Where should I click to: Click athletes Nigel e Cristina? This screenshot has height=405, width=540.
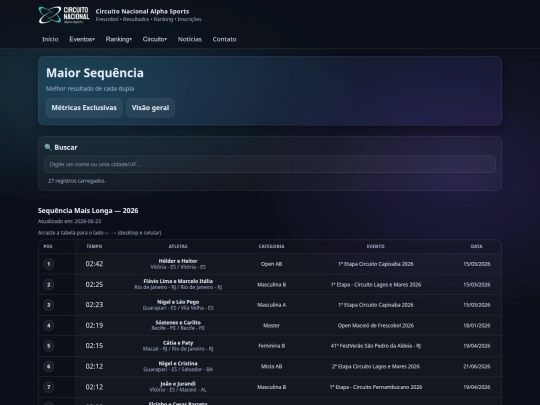tap(178, 364)
